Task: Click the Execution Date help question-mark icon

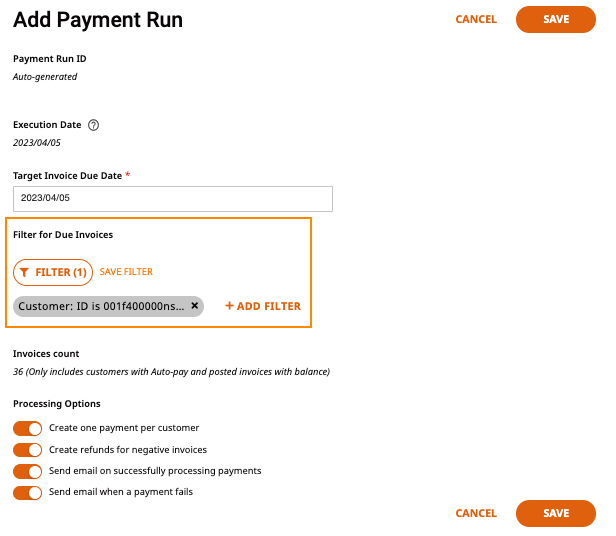Action: (x=93, y=125)
